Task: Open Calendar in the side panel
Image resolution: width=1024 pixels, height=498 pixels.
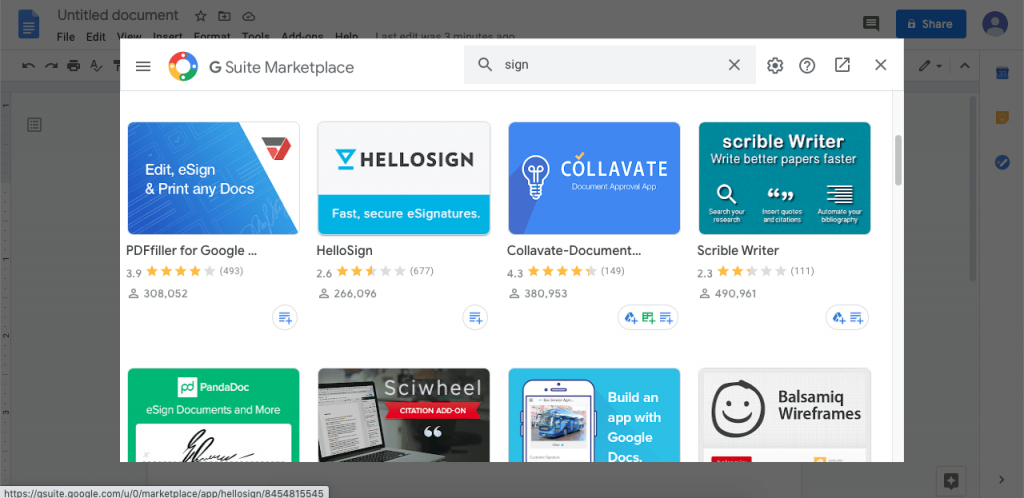Action: point(1002,74)
